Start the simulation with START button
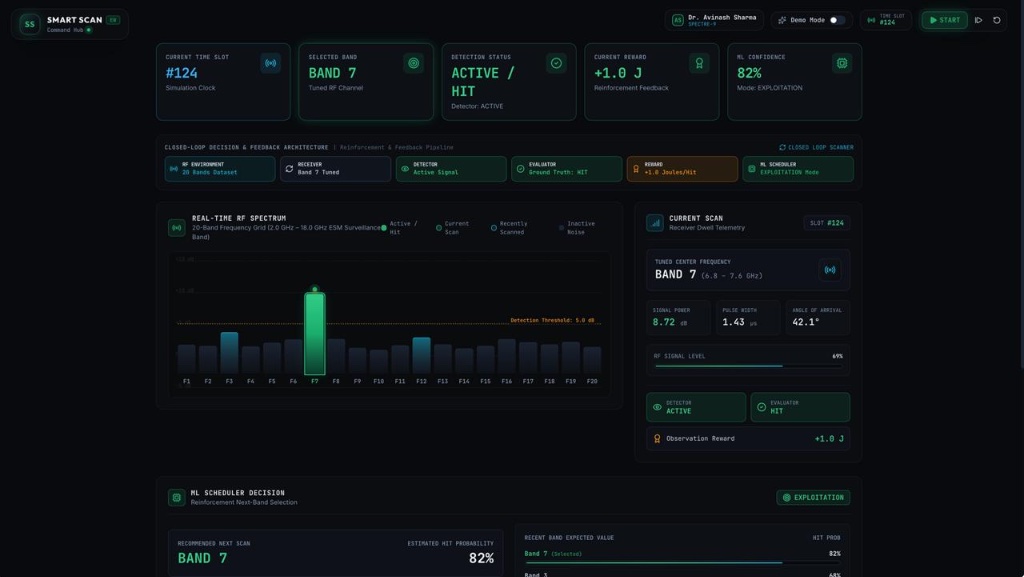 [944, 20]
